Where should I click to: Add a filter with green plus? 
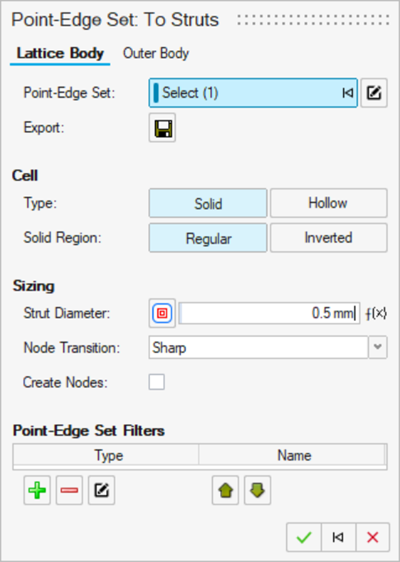[x=37, y=490]
